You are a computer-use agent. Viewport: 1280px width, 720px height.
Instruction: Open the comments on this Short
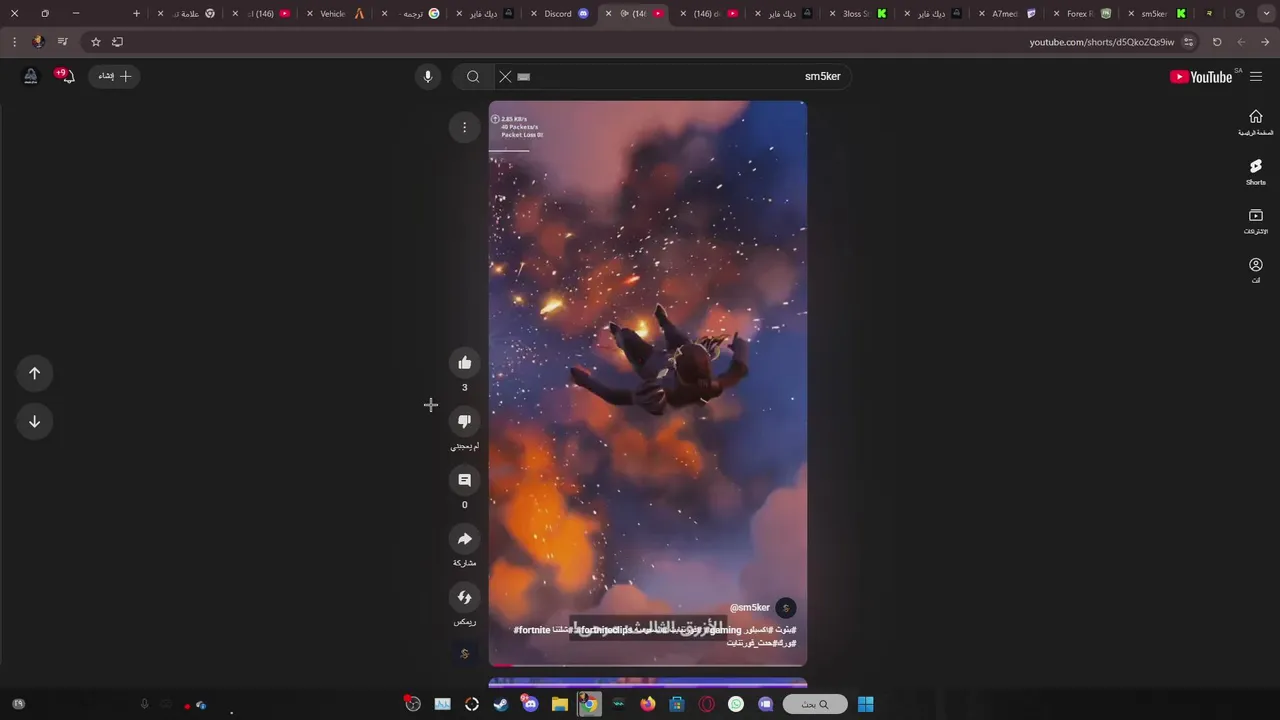click(464, 480)
